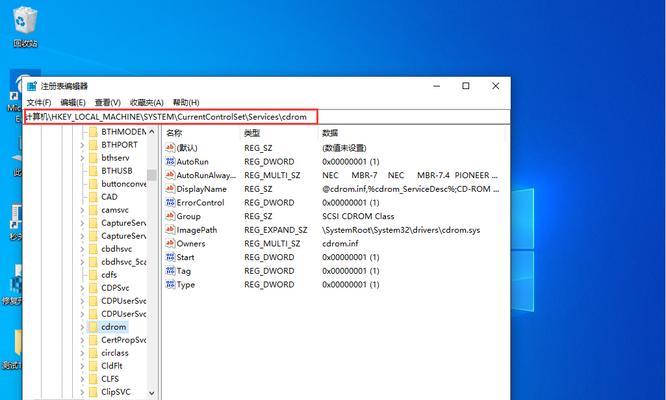This screenshot has width=666, height=400.
Task: Select the cbdhsvc_5ca key in tree
Action: click(124, 262)
